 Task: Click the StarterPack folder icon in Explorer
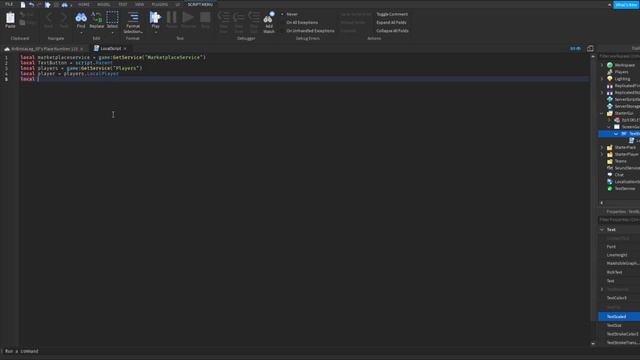pyautogui.click(x=610, y=147)
